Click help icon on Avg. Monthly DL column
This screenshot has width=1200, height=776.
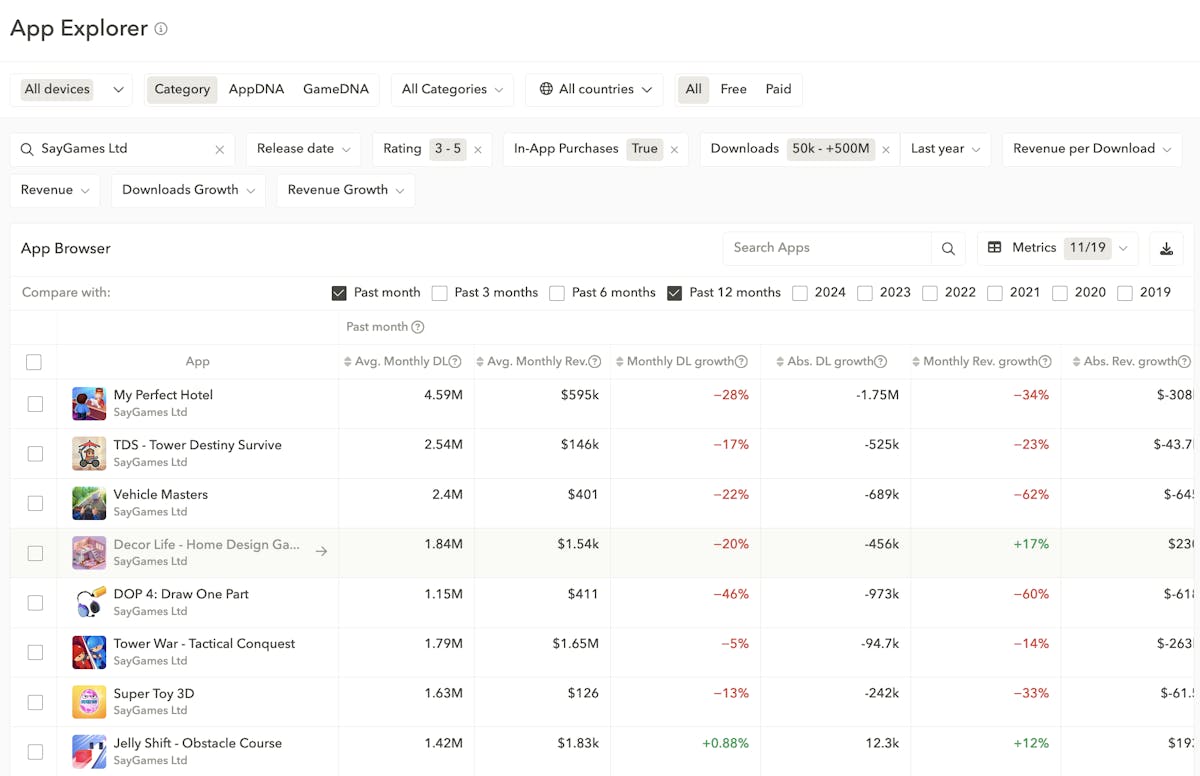pos(455,362)
